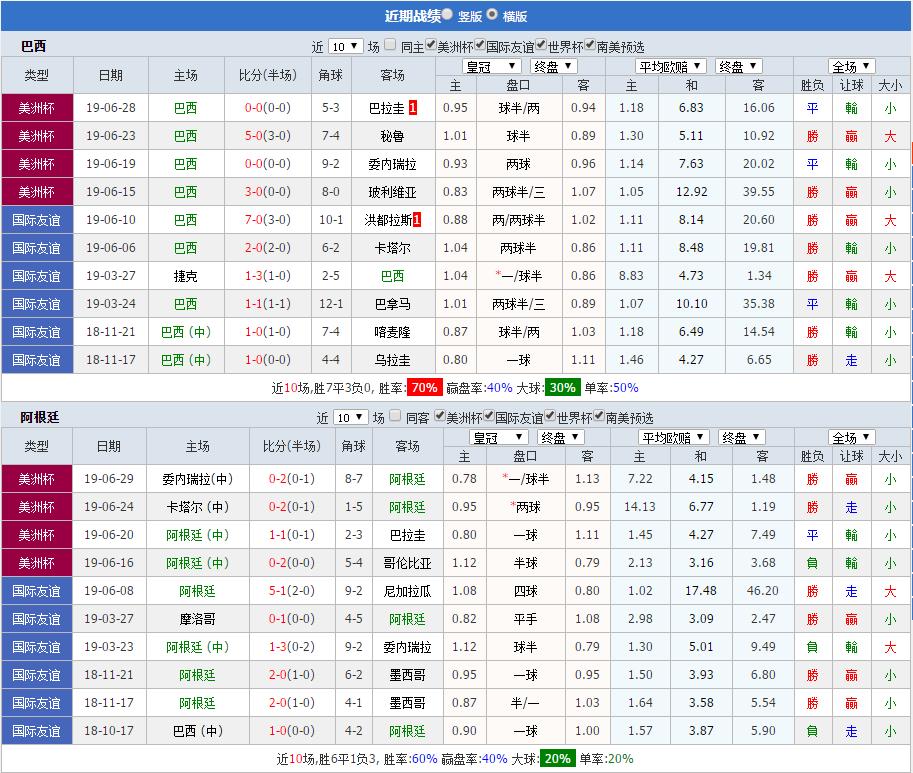Toggle 同主 checkbox in Brazil section
Image resolution: width=913 pixels, height=773 pixels.
click(x=390, y=45)
